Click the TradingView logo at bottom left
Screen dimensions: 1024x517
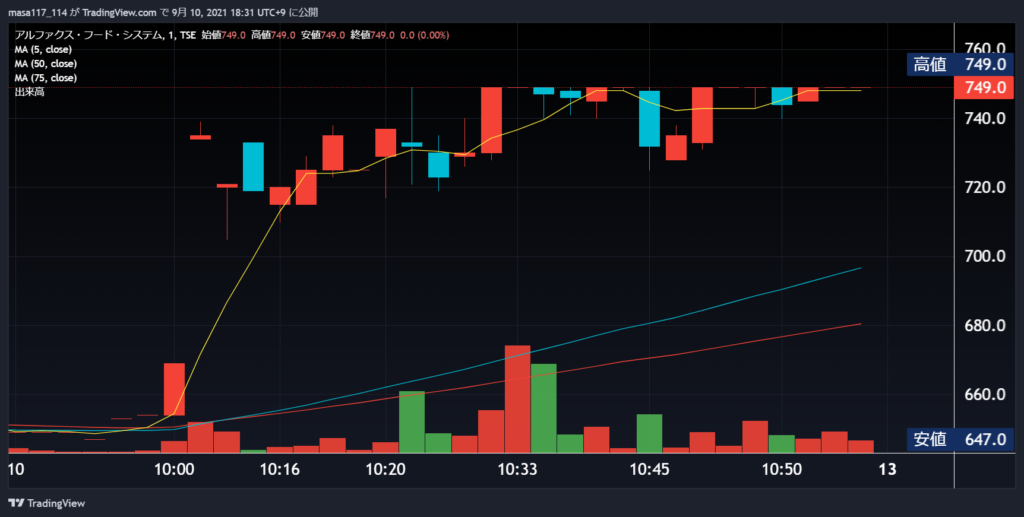point(46,503)
